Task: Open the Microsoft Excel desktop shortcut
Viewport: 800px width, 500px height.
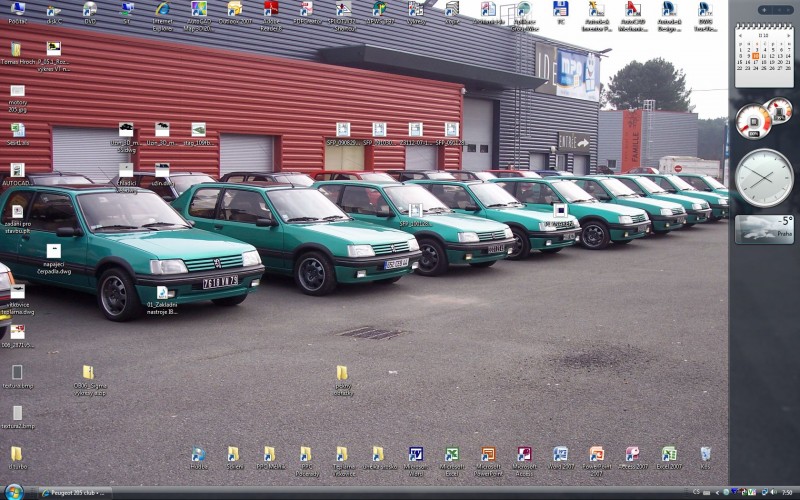Action: (x=451, y=455)
